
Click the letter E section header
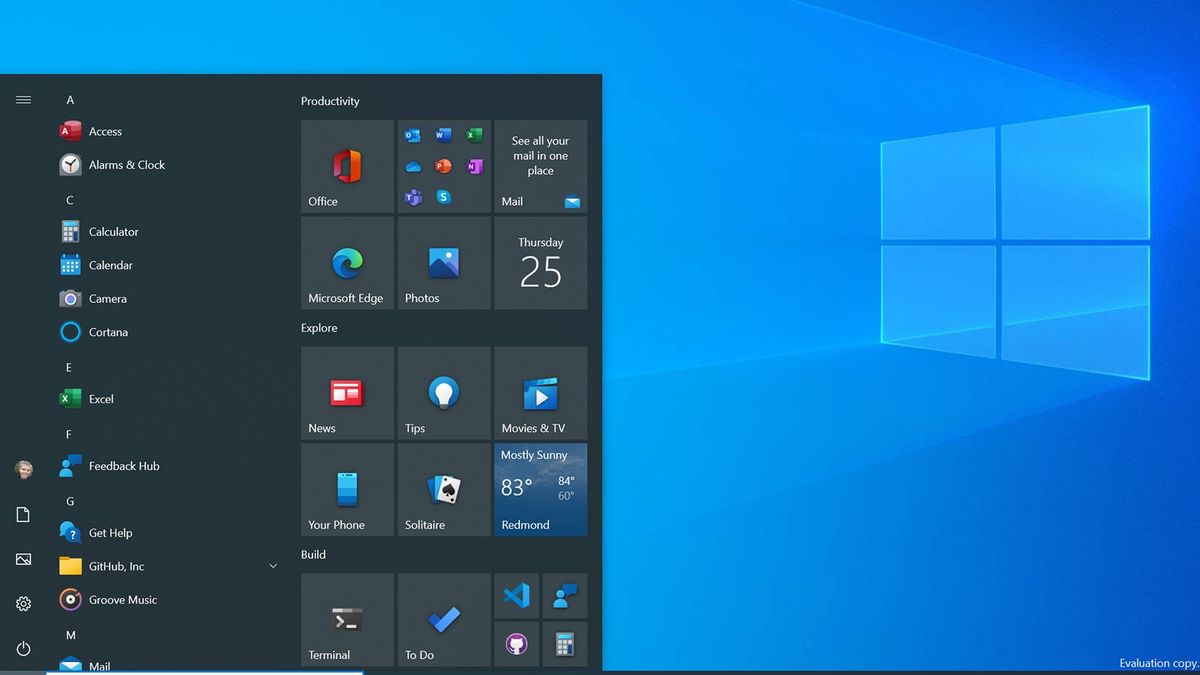point(69,367)
